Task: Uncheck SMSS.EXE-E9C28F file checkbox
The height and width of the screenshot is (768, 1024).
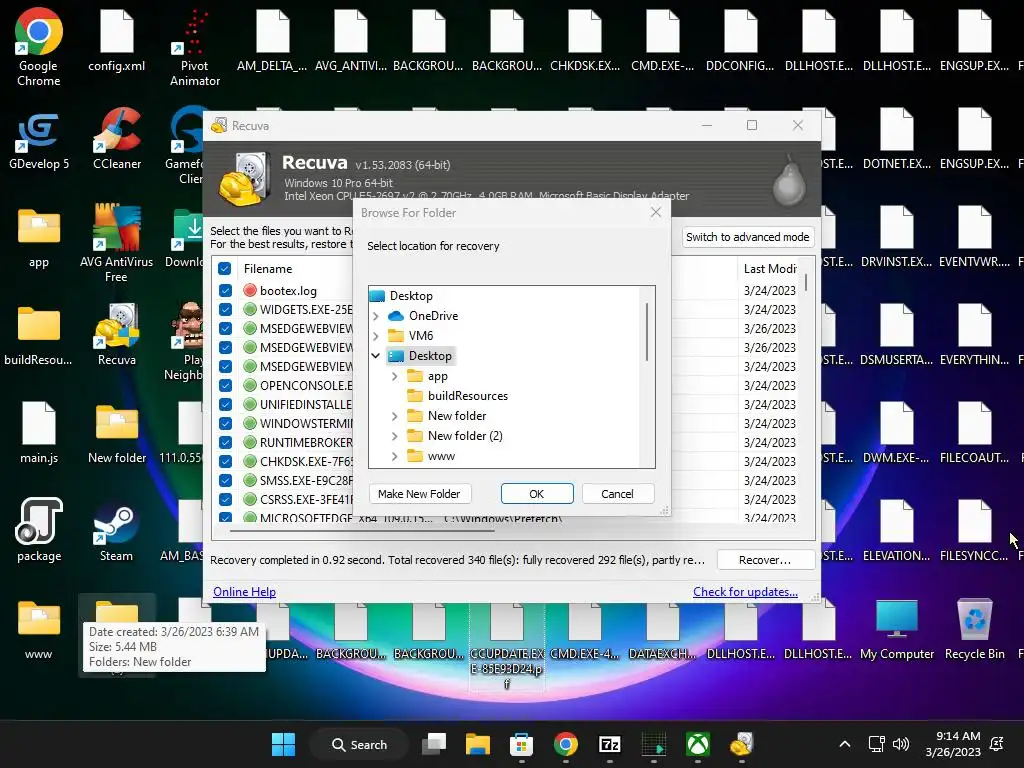Action: pyautogui.click(x=225, y=480)
